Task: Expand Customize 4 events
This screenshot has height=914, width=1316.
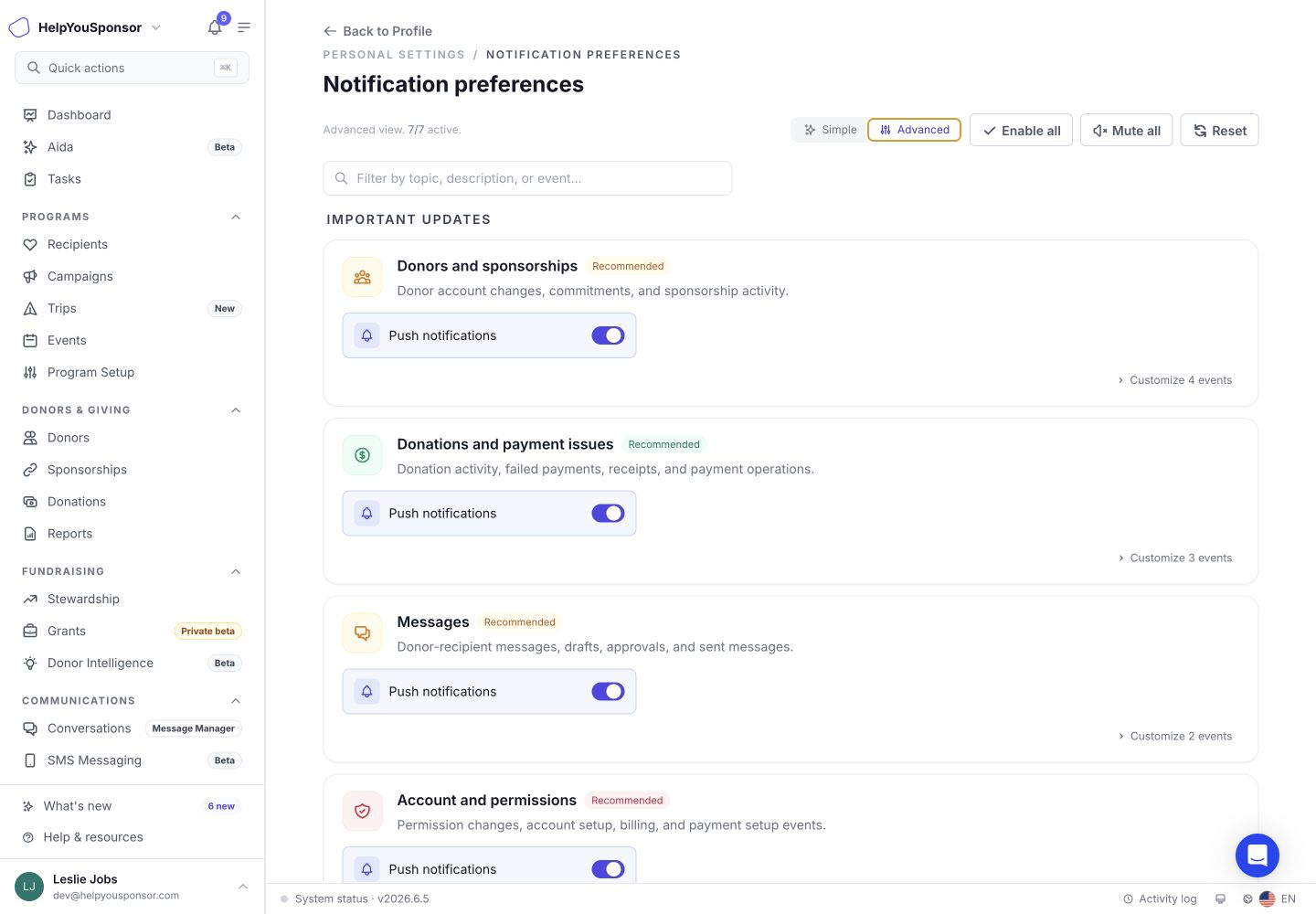Action: coord(1174,380)
